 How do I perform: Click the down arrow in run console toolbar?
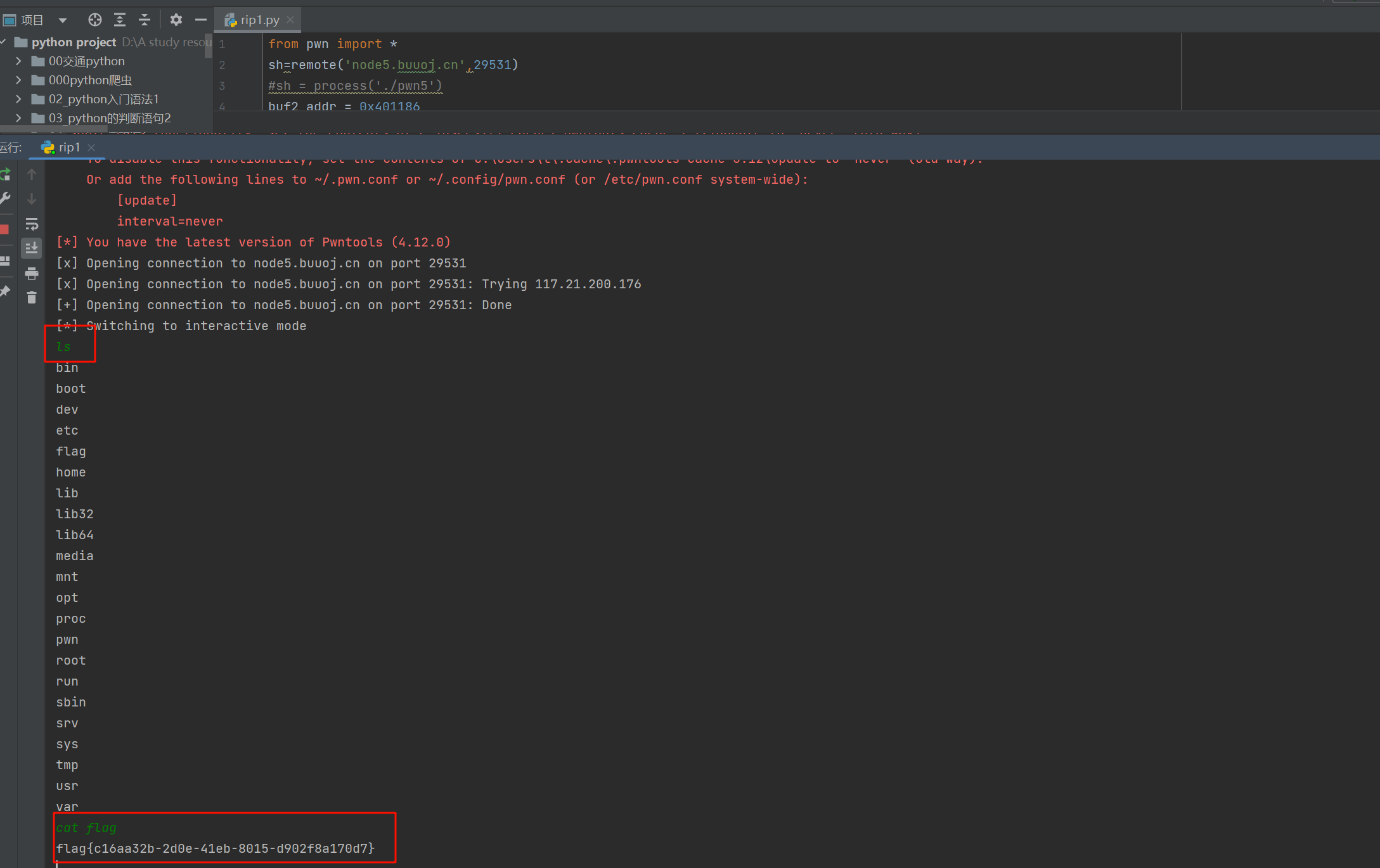point(32,199)
